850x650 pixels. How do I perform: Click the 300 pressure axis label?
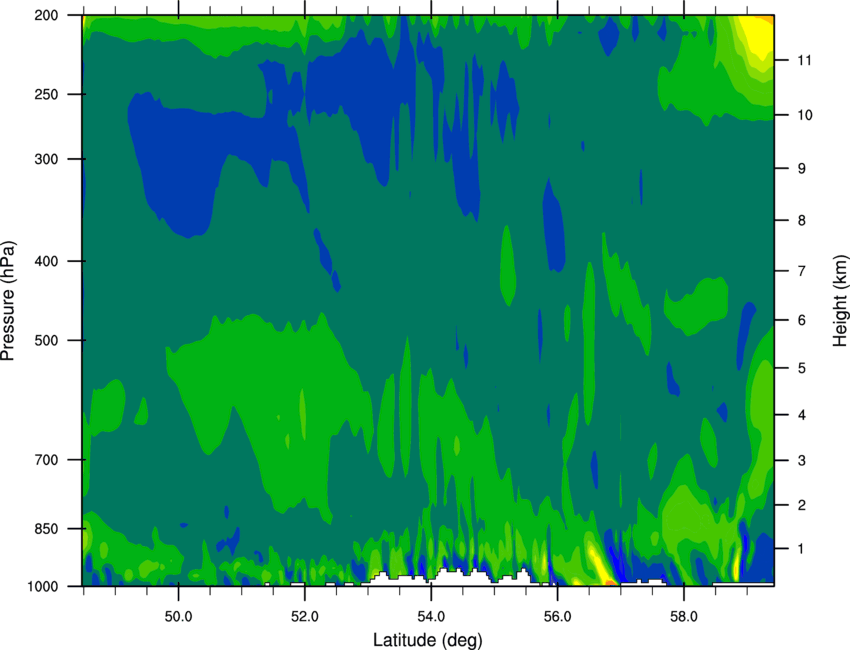pyautogui.click(x=46, y=159)
